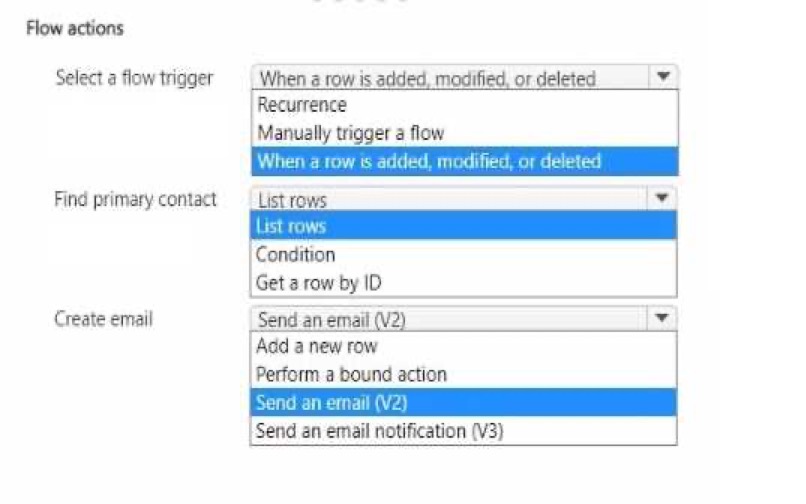The height and width of the screenshot is (504, 806).
Task: Click the 'Create email' label
Action: (104, 319)
